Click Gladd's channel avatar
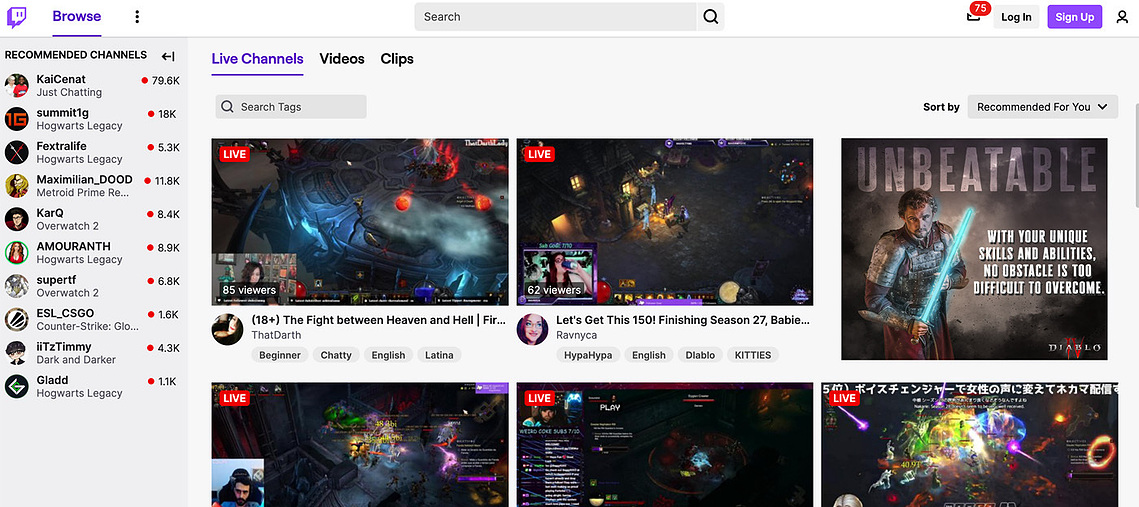1139x507 pixels. click(x=17, y=386)
